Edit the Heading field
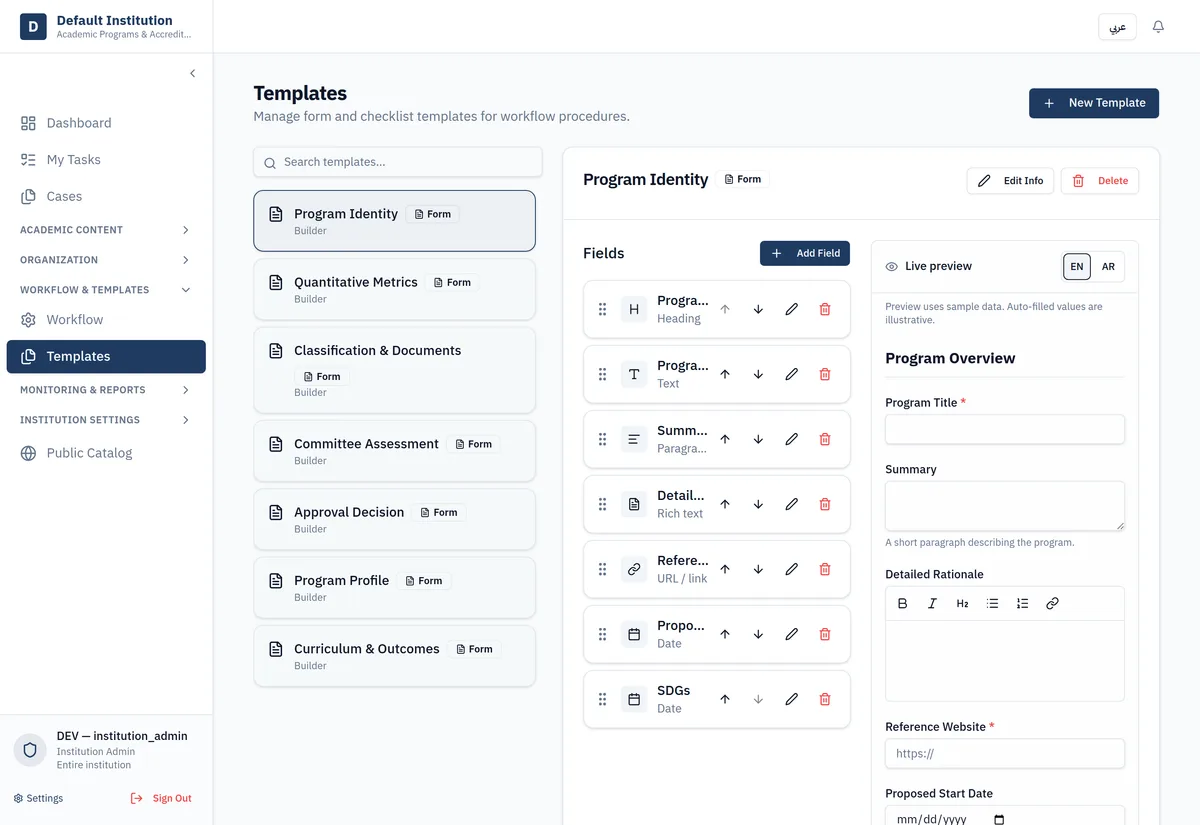 tap(791, 309)
